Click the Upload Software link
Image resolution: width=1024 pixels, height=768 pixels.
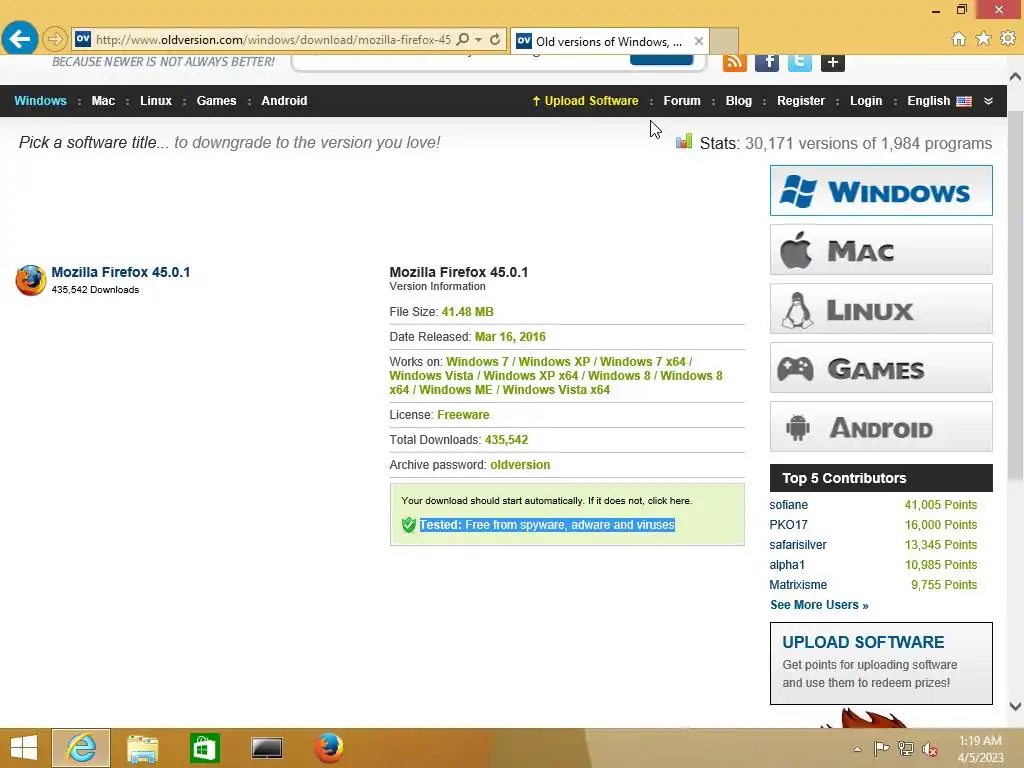tap(585, 101)
